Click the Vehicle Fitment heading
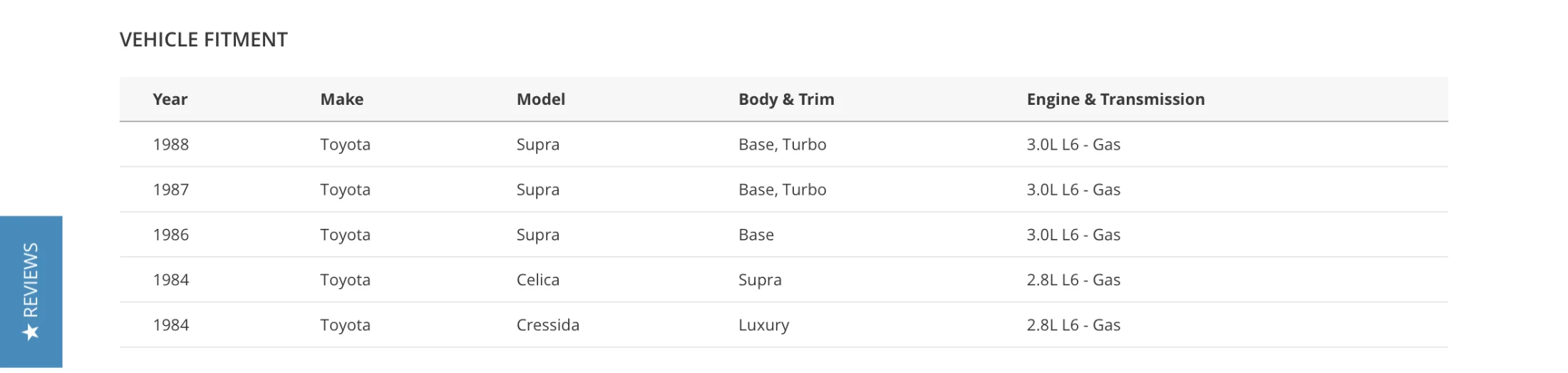 point(203,40)
